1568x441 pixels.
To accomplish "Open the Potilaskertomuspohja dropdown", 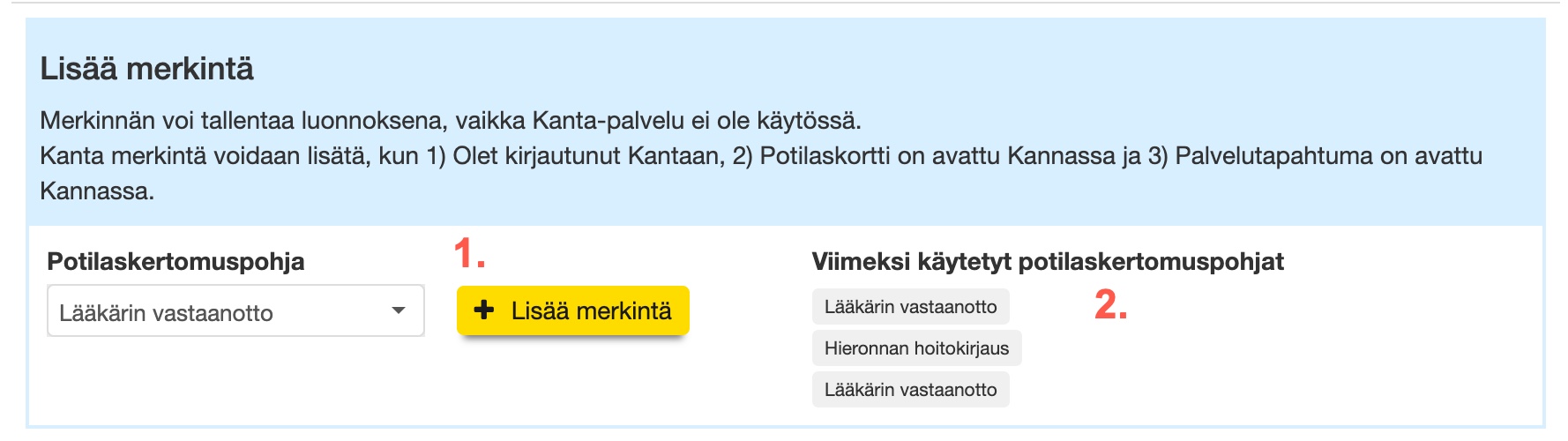I will click(235, 311).
